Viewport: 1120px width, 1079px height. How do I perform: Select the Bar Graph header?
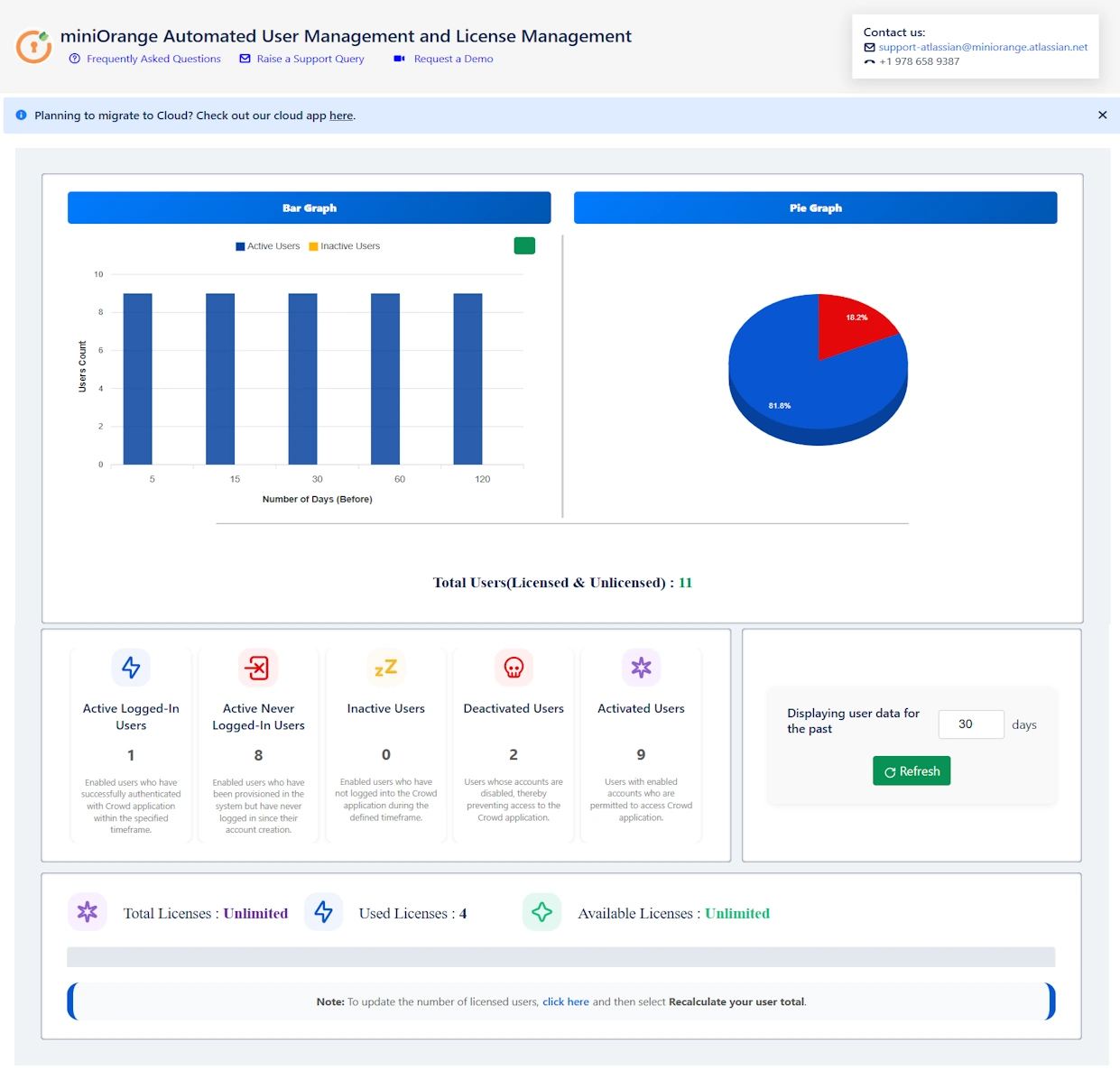point(310,207)
